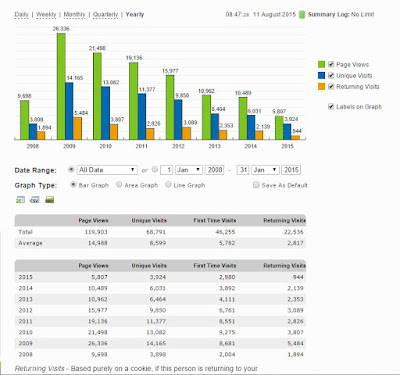Click the 2014 row label in table
This screenshot has width=400, height=375.
(x=25, y=288)
